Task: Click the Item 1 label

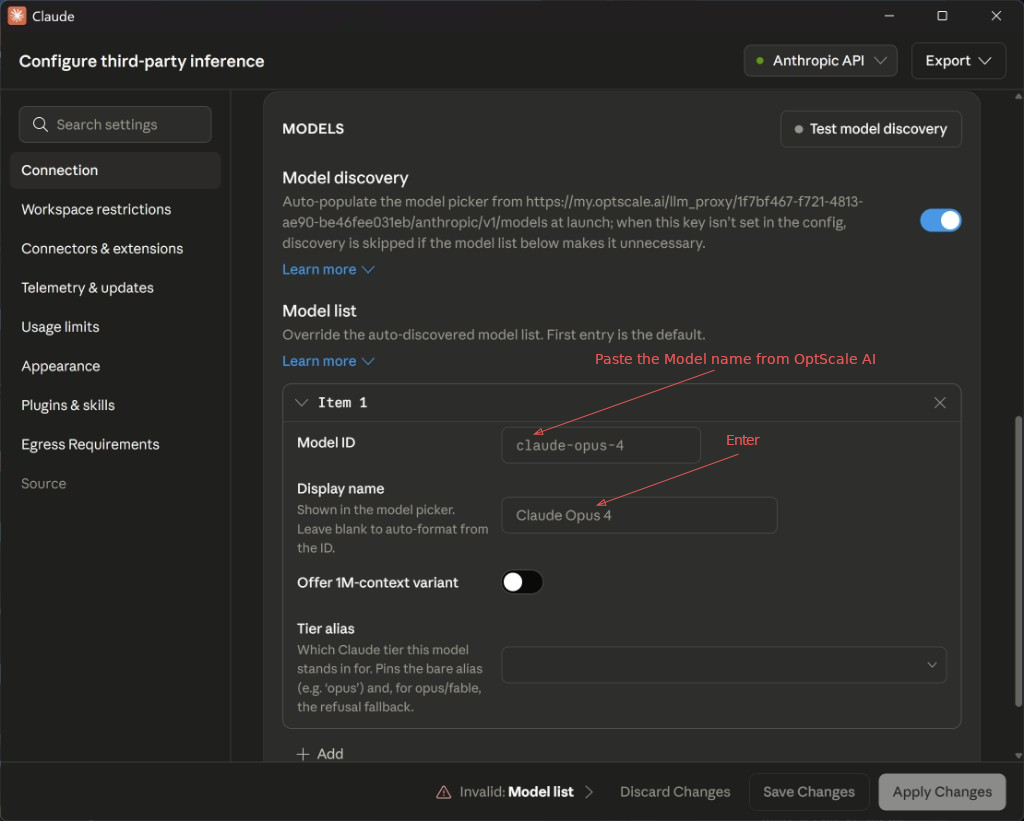Action: click(x=342, y=402)
